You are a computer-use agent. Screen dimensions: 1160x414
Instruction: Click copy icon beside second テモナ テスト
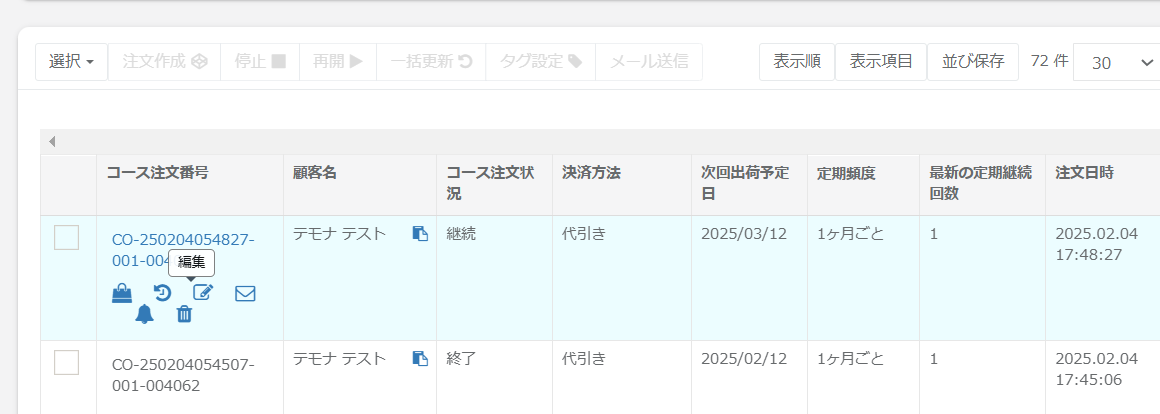pos(420,359)
